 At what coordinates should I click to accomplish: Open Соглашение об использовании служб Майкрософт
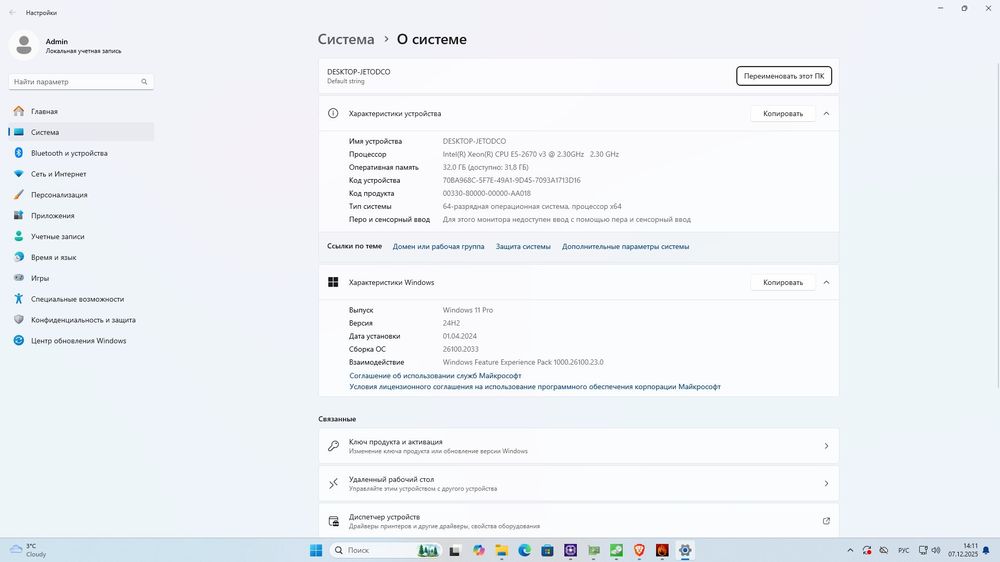435,376
